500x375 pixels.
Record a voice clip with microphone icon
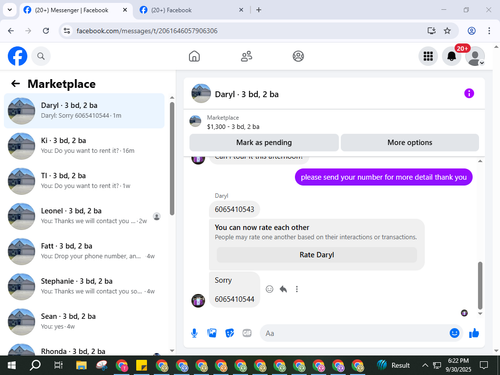pyautogui.click(x=194, y=333)
